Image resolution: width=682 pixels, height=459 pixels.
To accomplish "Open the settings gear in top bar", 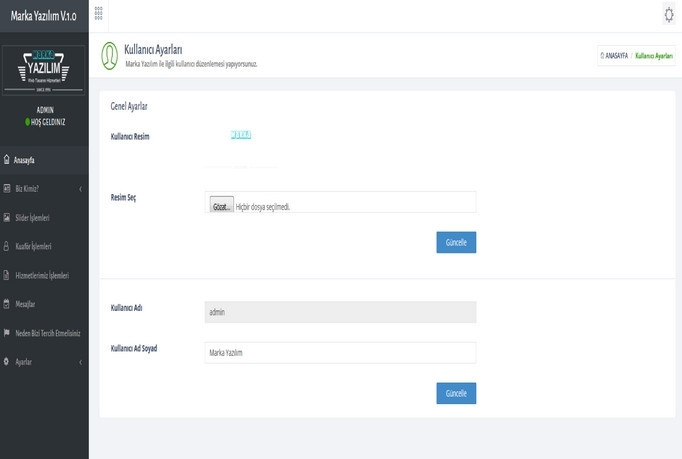I will click(668, 13).
